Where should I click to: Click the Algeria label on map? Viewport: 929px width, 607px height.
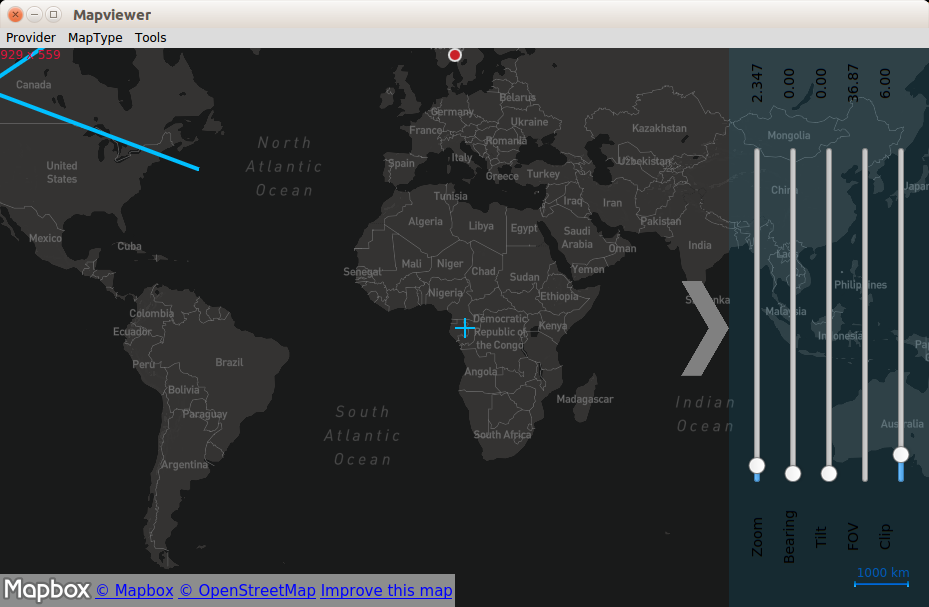click(x=425, y=221)
